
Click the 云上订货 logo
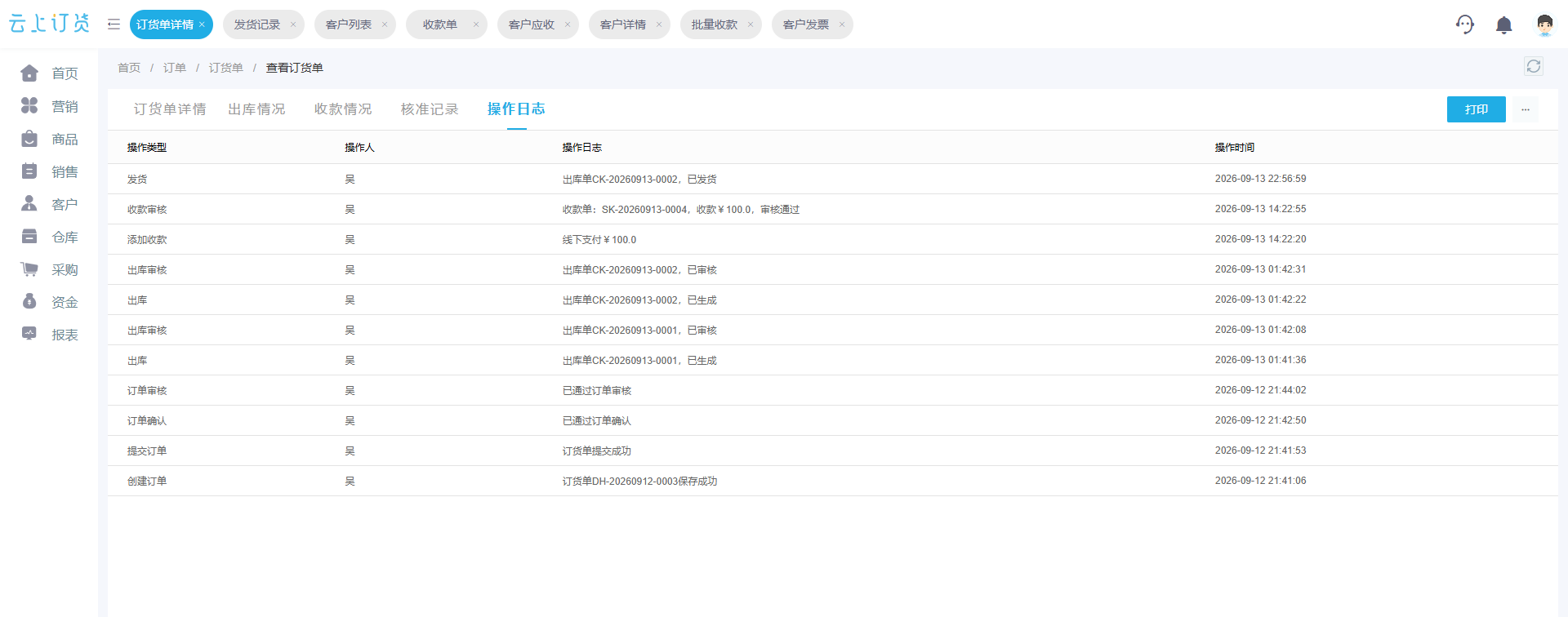49,24
